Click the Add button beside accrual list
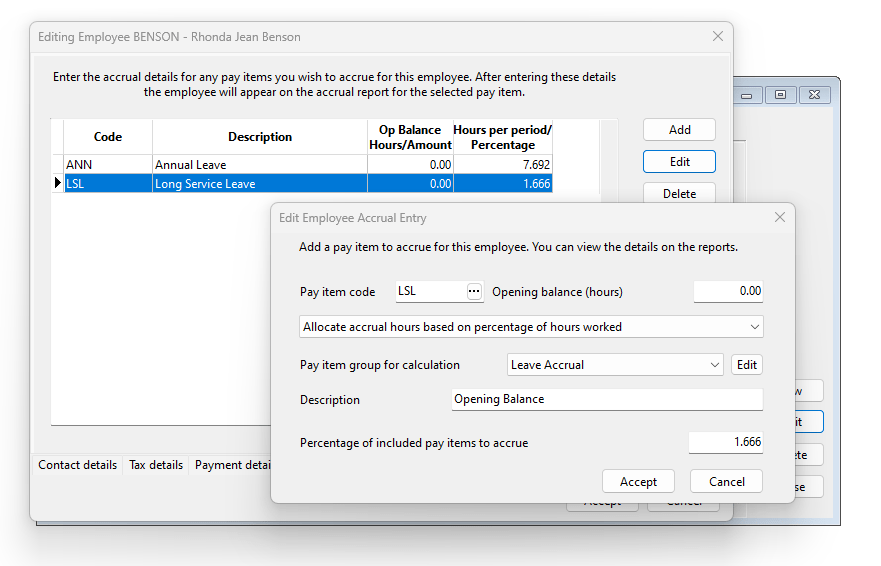This screenshot has width=881, height=566. pyautogui.click(x=679, y=130)
